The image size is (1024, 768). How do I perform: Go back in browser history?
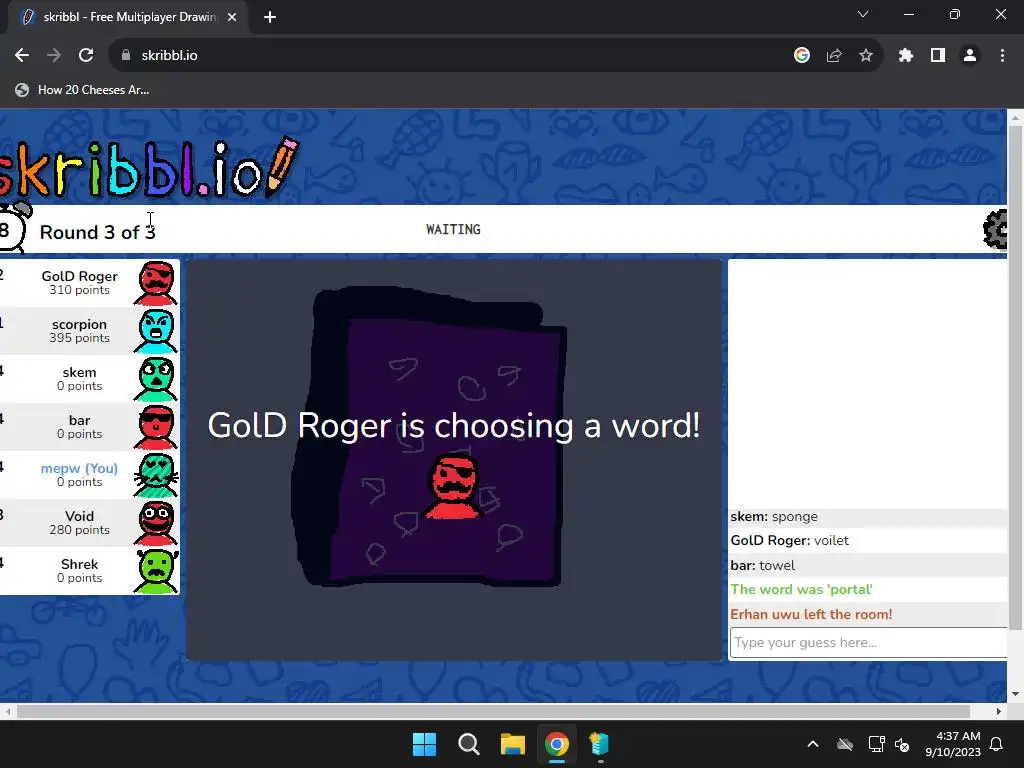22,56
